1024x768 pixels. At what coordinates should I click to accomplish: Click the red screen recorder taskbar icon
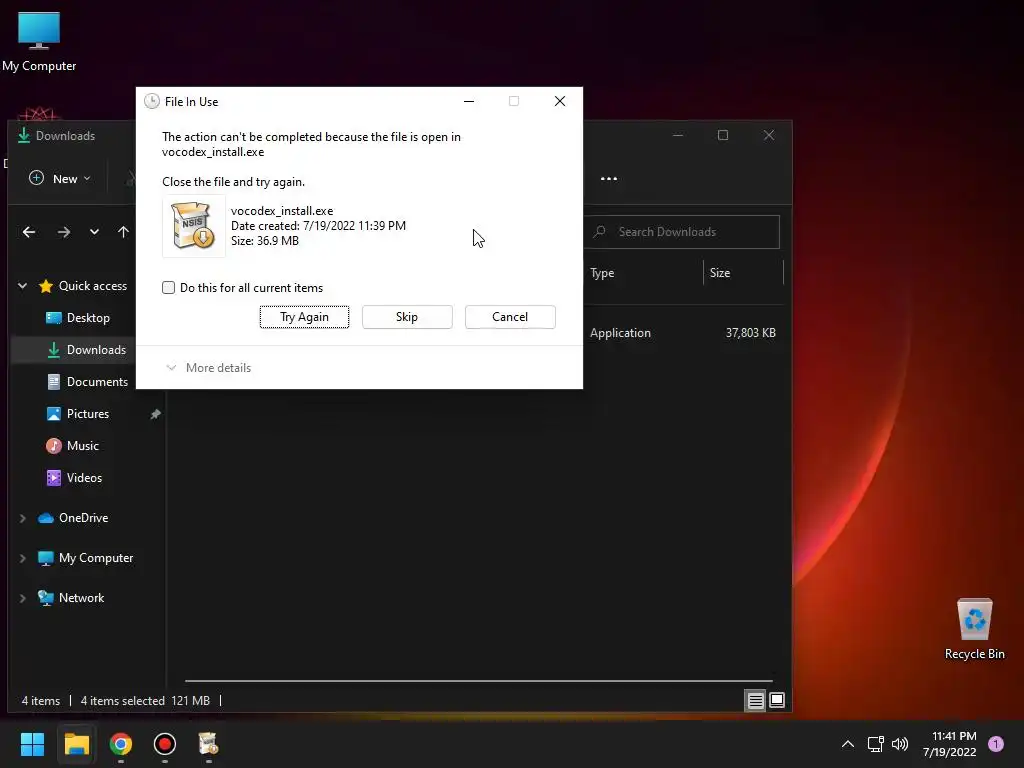165,744
